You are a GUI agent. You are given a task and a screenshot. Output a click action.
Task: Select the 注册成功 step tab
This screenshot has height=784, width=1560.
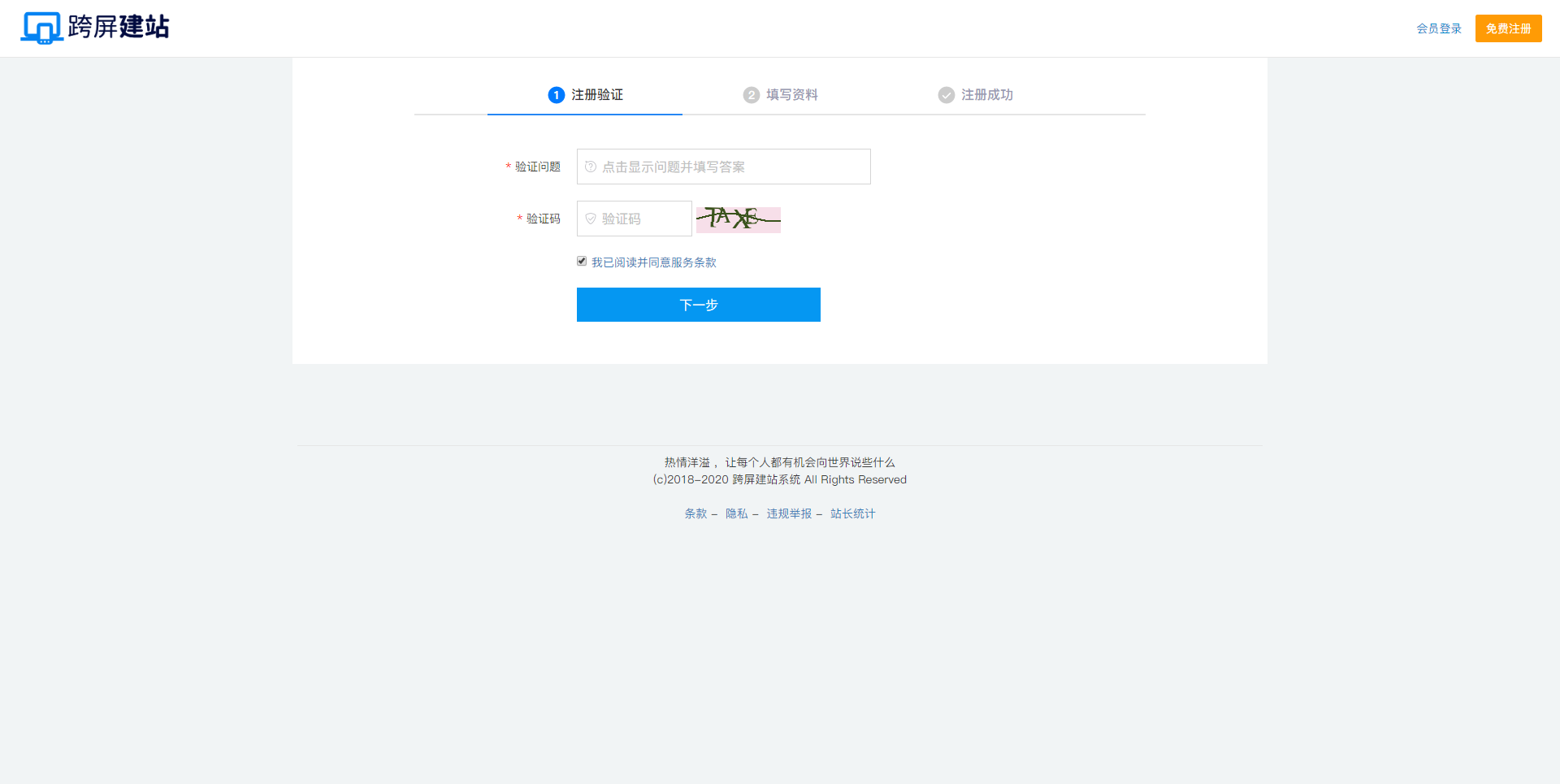click(x=975, y=95)
